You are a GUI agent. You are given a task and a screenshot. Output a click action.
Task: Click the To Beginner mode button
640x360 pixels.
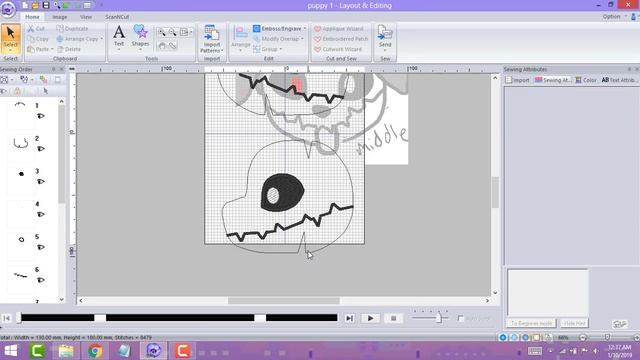(531, 323)
